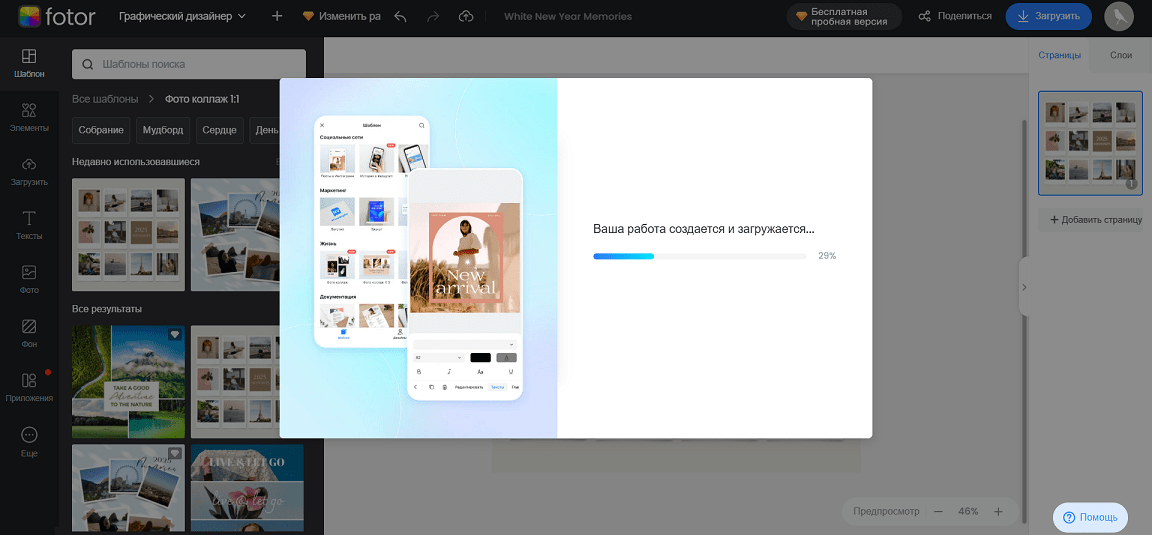
Task: Zoom in with the plus button
Action: (x=998, y=511)
